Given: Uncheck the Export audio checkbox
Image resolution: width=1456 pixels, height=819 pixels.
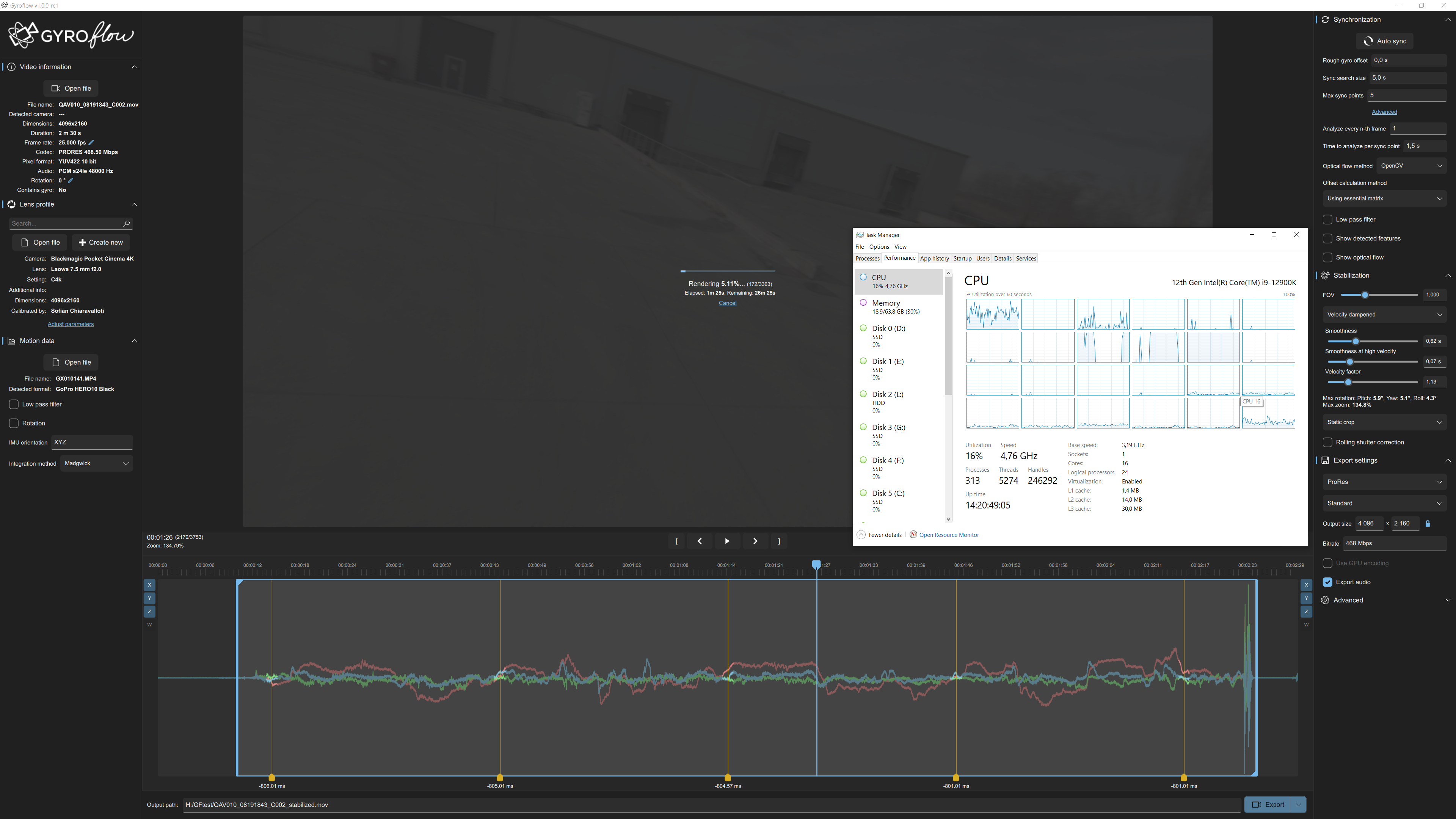Looking at the screenshot, I should (1328, 582).
